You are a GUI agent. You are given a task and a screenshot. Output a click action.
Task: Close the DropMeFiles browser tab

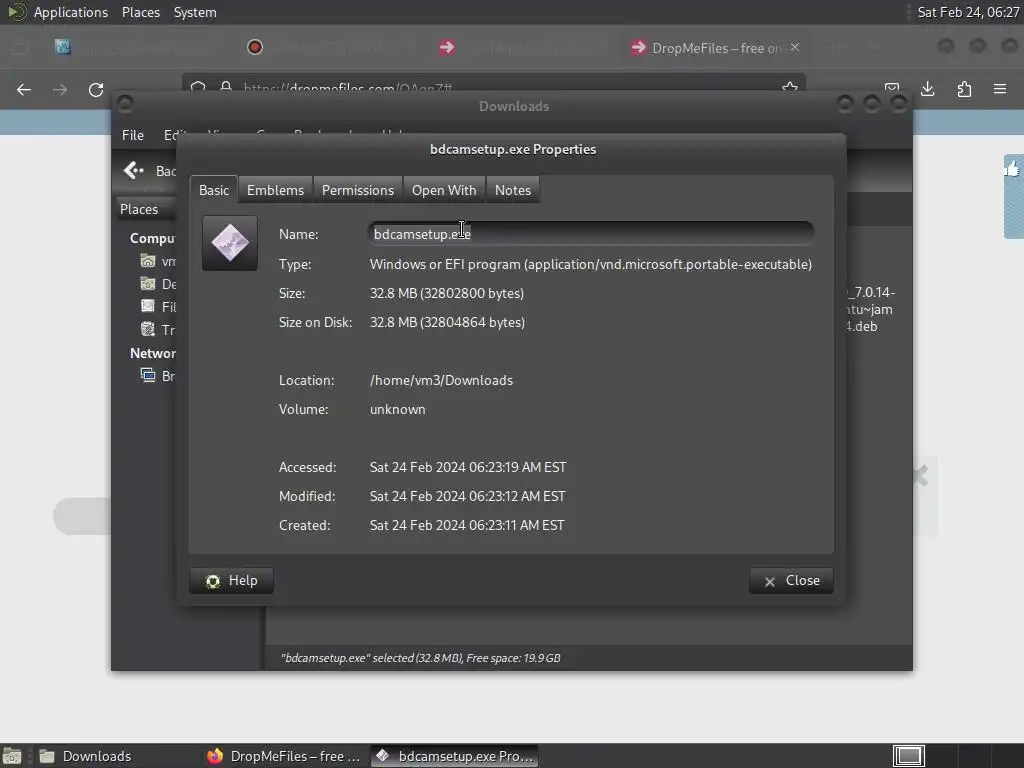click(795, 47)
